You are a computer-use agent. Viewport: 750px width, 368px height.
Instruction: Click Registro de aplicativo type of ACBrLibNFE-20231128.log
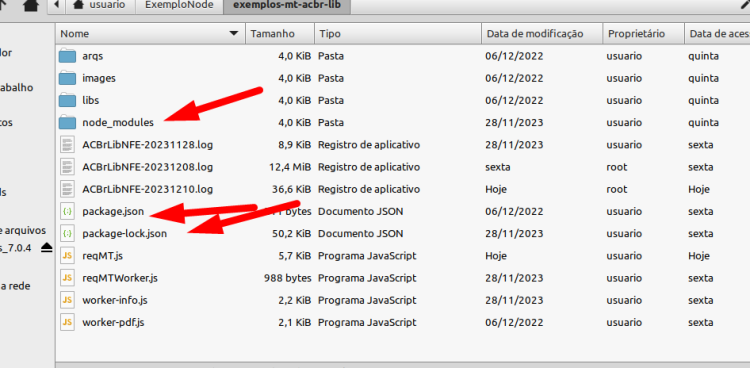(x=369, y=145)
